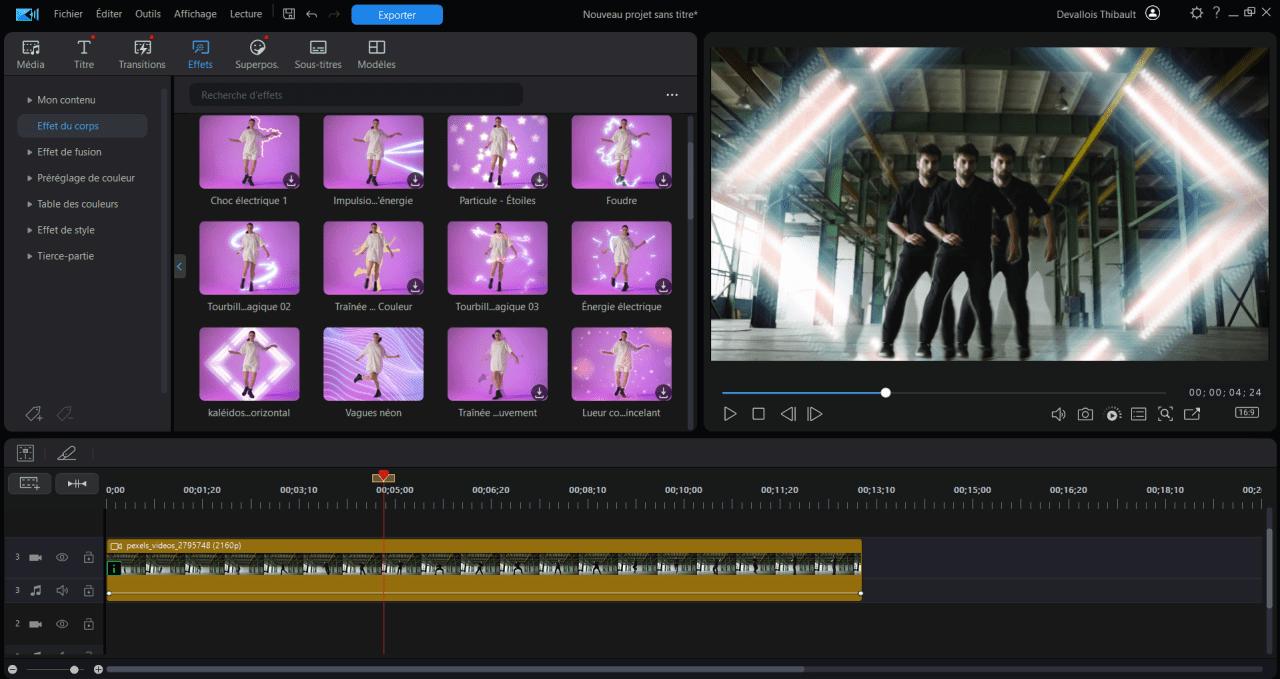Hide the pexels_videos video track with the eye icon
The image size is (1280, 679).
point(61,557)
